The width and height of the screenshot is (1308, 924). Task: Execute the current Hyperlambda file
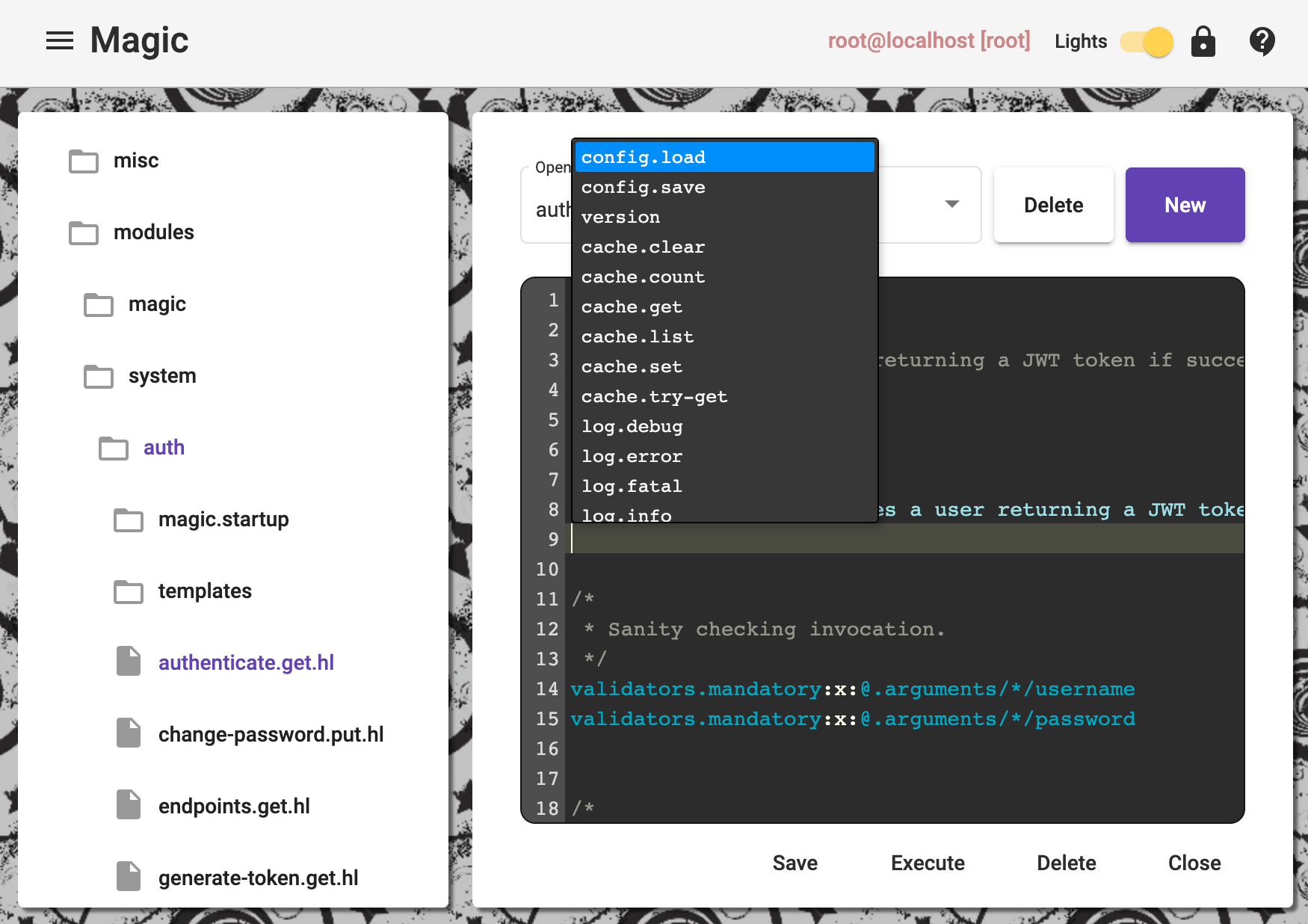coord(927,863)
